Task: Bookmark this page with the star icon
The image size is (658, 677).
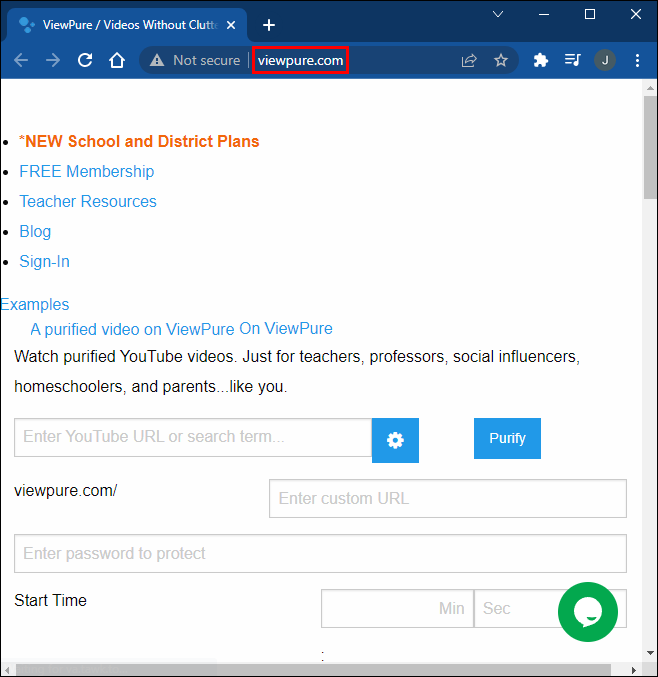Action: (x=501, y=60)
